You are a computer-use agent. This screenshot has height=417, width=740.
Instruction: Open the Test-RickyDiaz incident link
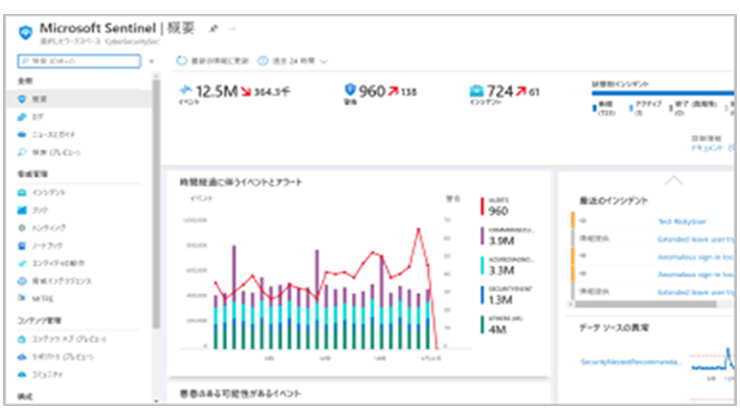(x=682, y=221)
